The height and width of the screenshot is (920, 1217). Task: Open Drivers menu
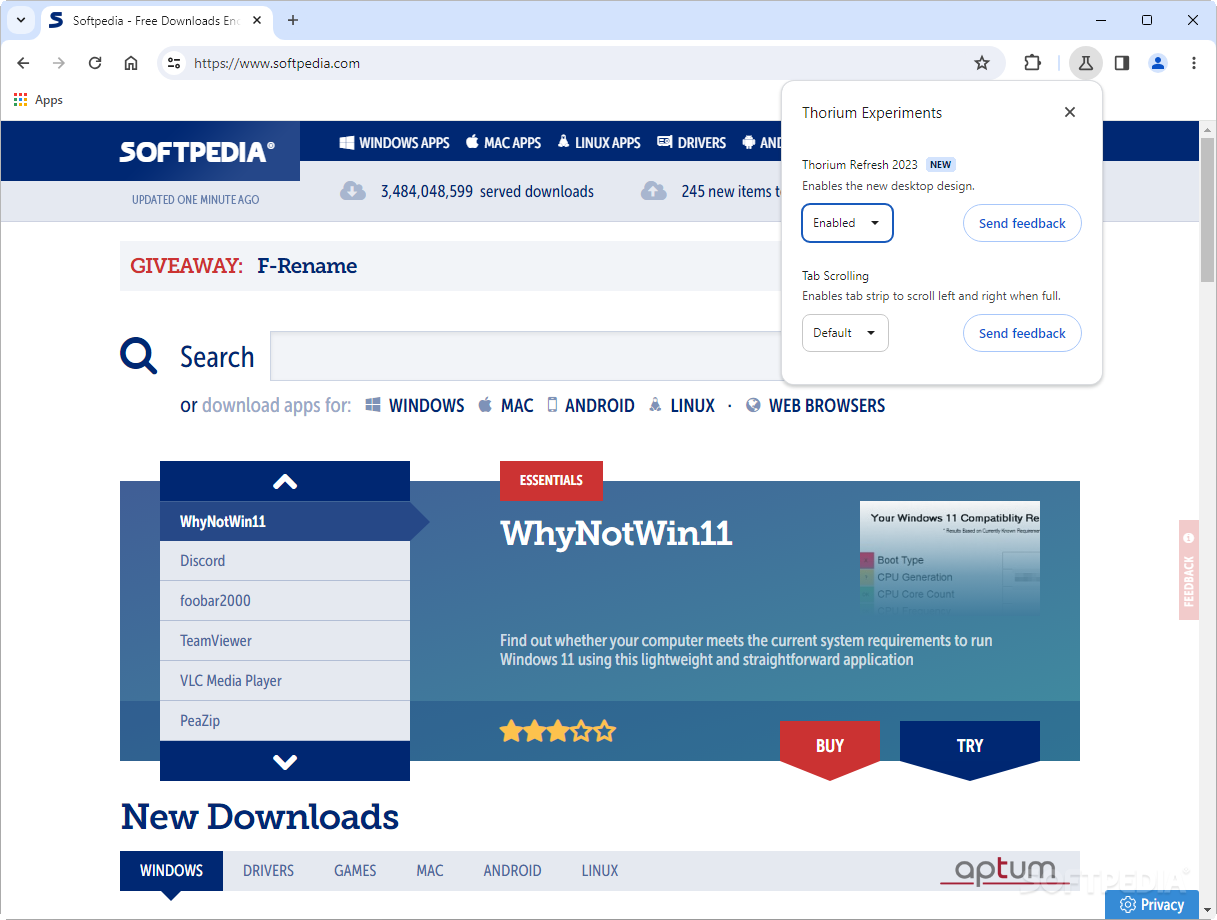(x=691, y=143)
